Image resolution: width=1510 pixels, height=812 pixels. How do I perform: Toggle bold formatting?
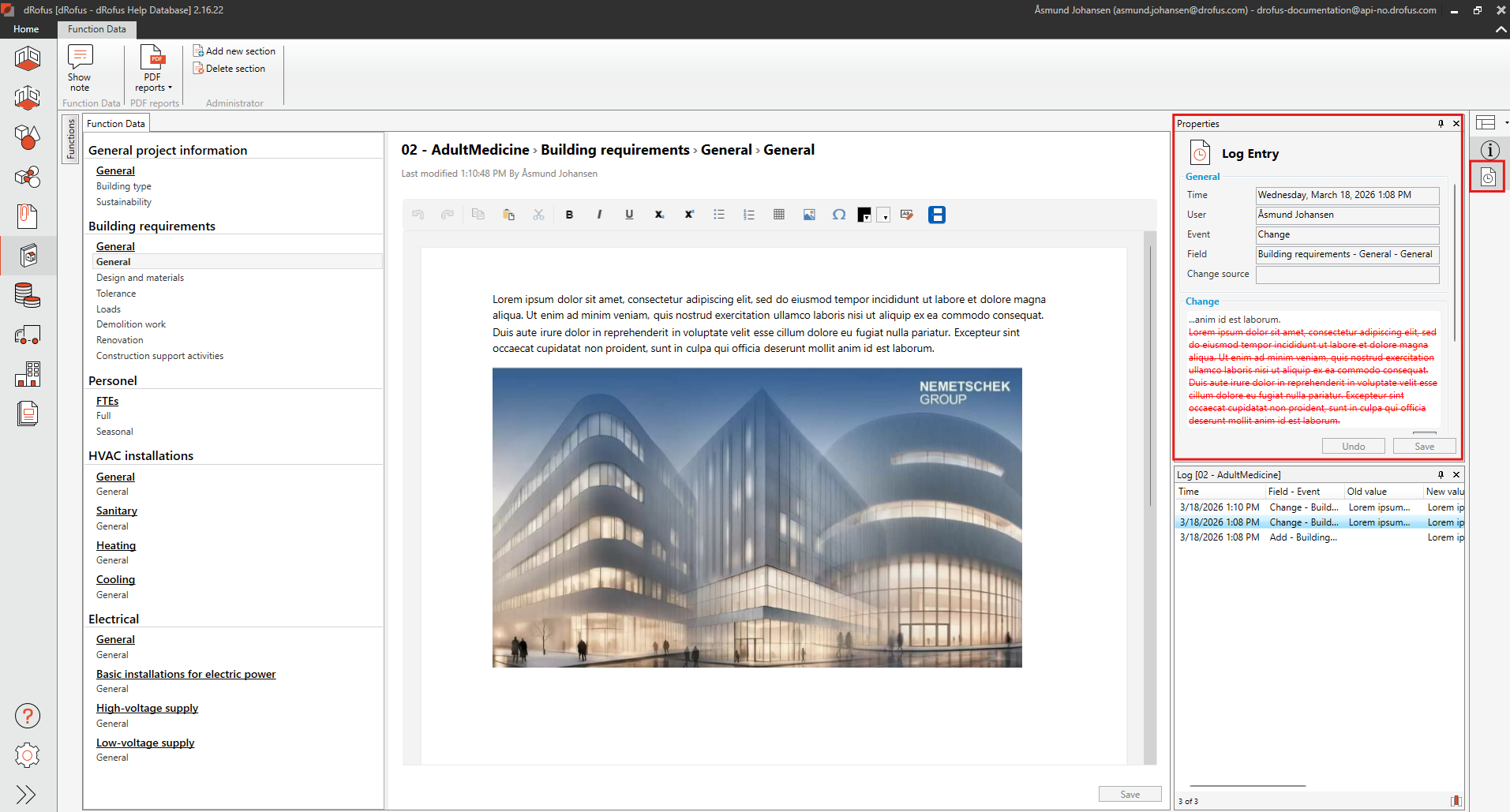pyautogui.click(x=569, y=215)
